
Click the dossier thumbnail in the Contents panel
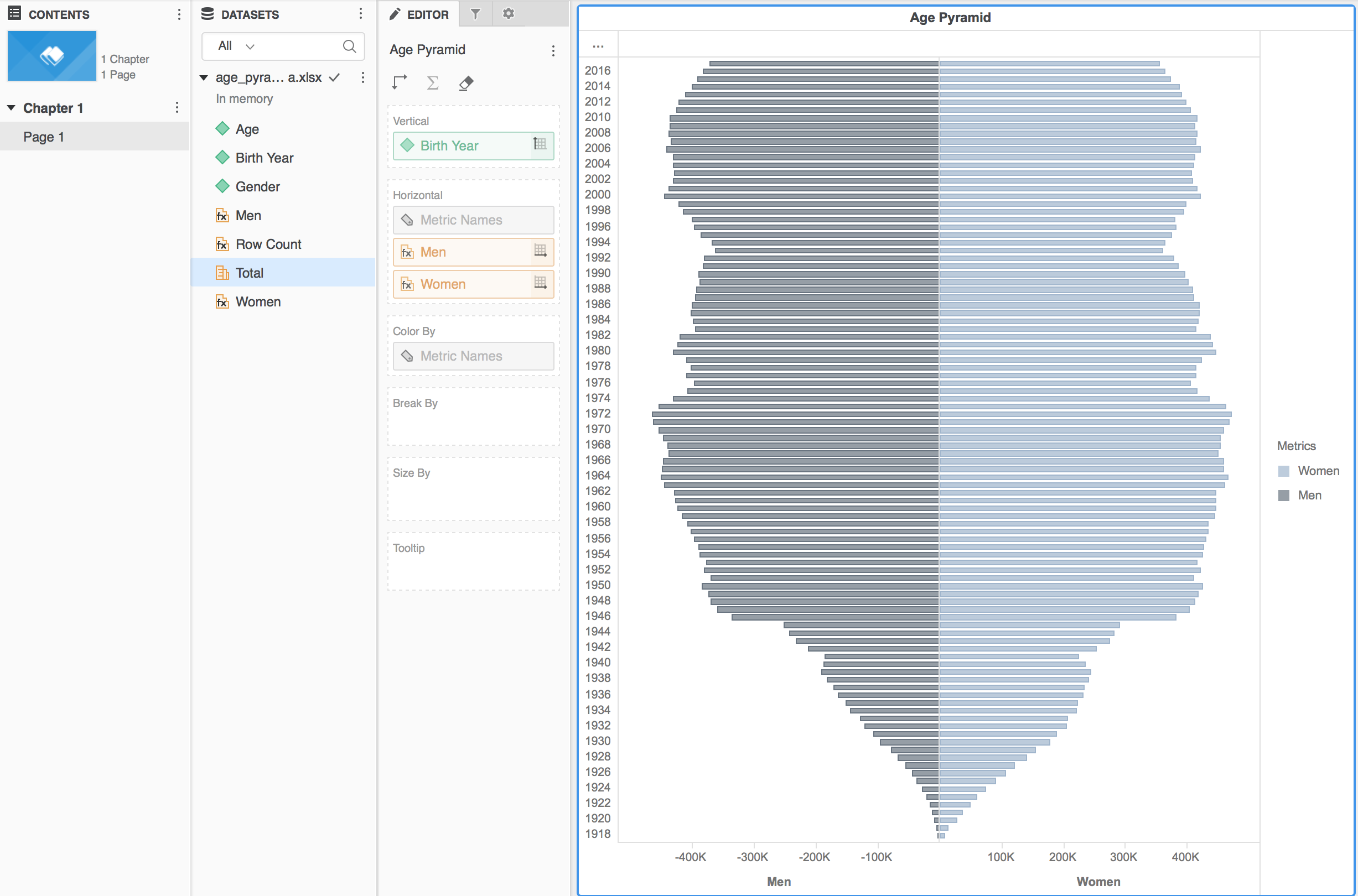(51, 55)
